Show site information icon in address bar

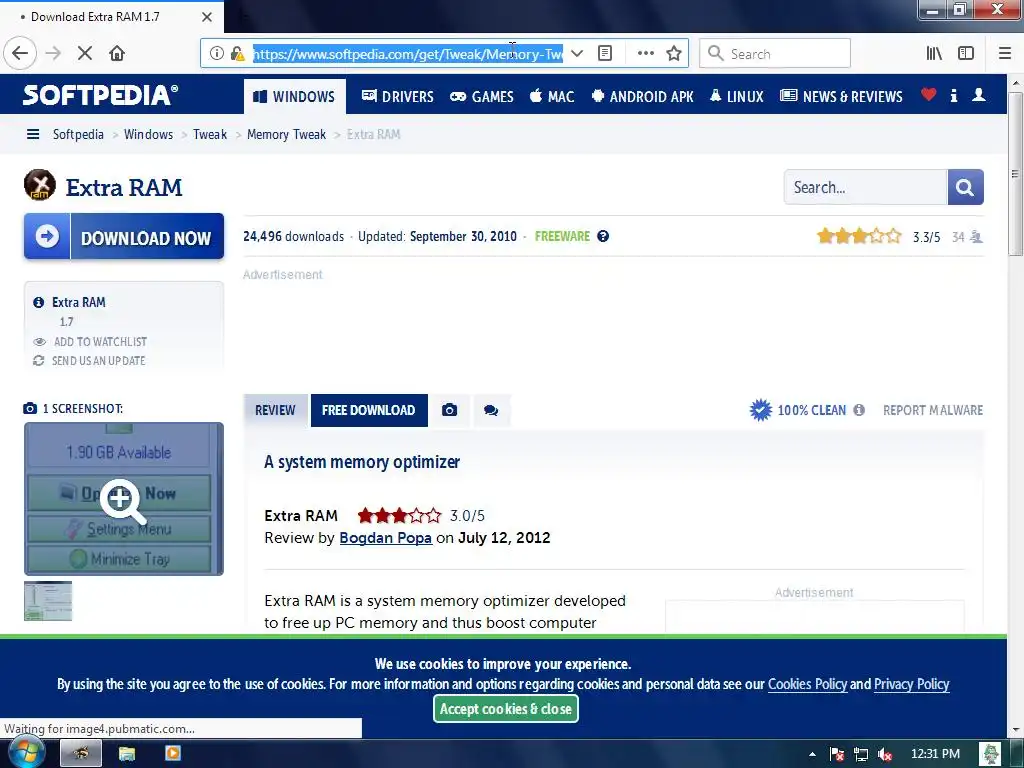pos(216,53)
